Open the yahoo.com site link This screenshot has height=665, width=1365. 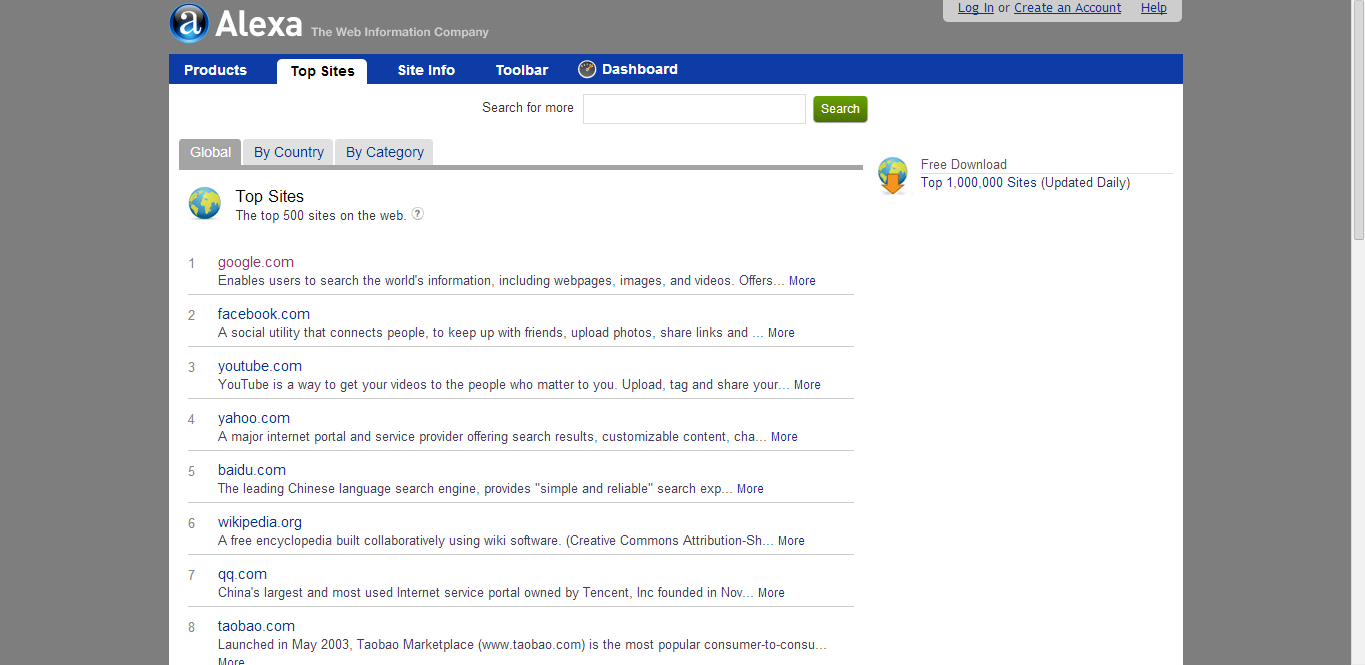[254, 418]
